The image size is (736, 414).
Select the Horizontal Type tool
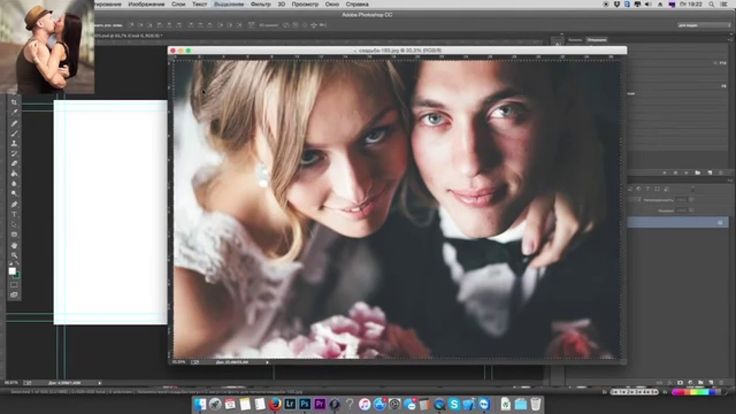pos(14,214)
